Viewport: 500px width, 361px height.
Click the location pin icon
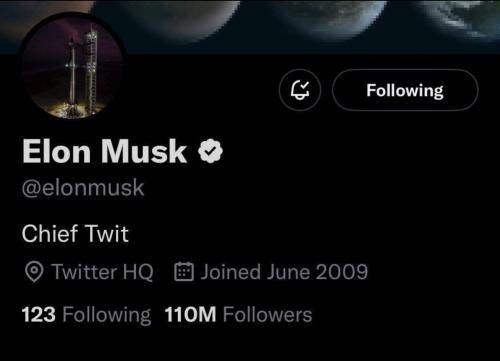(34, 272)
